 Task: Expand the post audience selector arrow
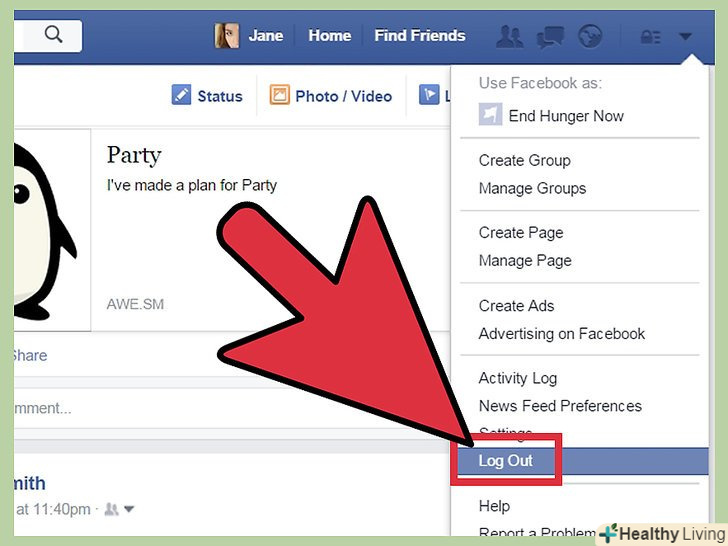pos(129,509)
